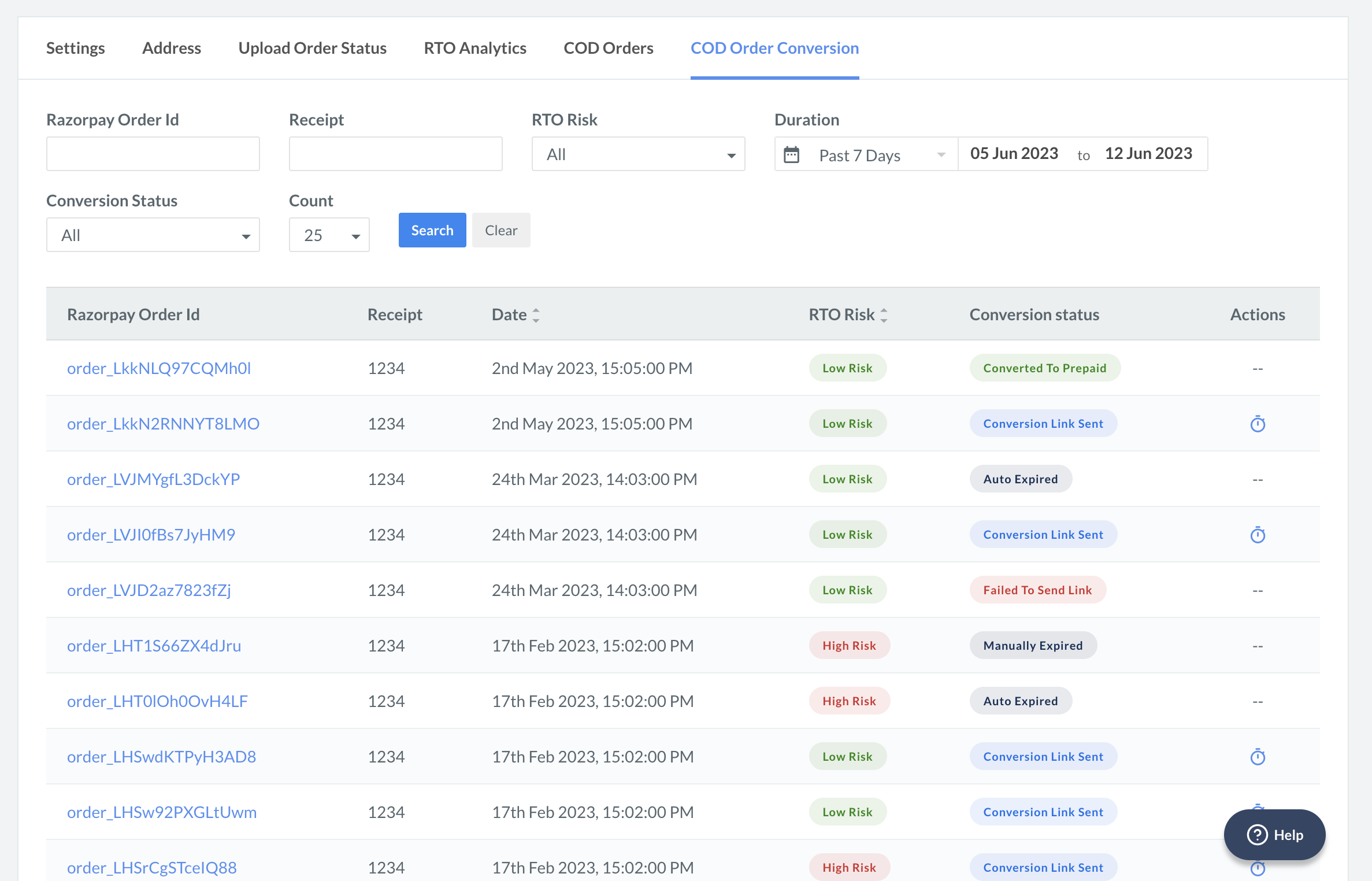
Task: Open order_LVJI0fBs7JyHM9 link
Action: (151, 535)
